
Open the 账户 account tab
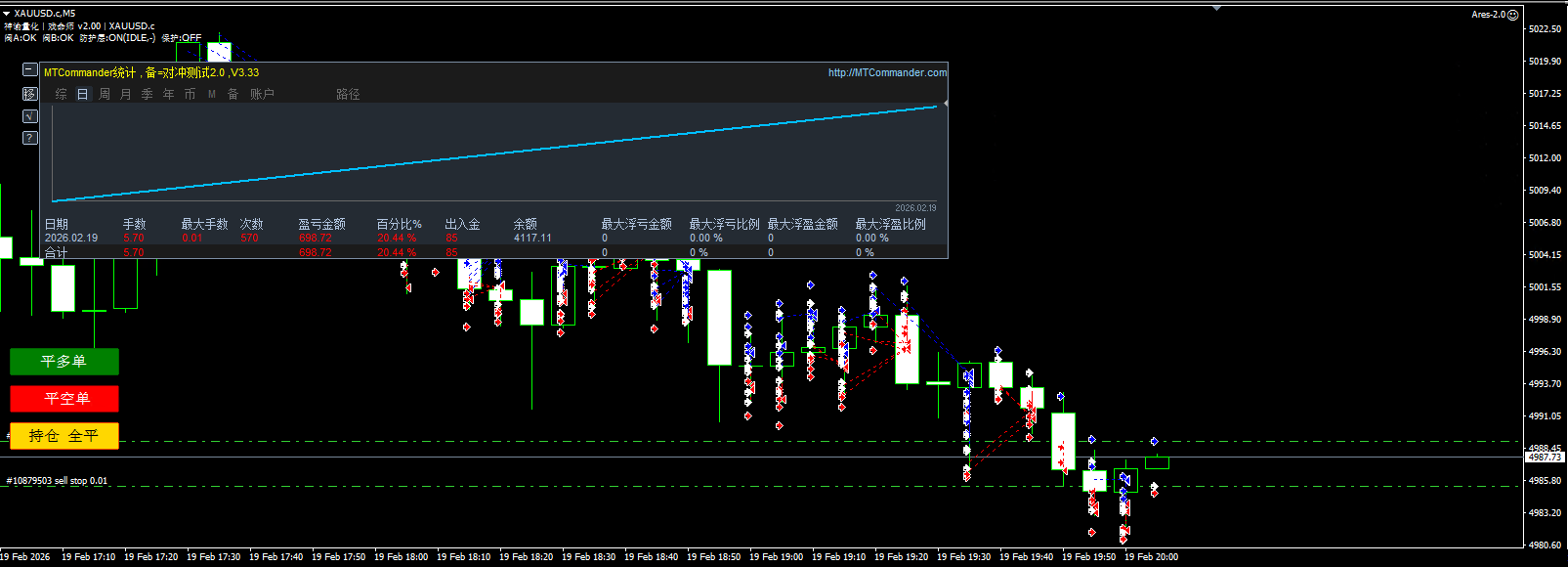pos(262,94)
